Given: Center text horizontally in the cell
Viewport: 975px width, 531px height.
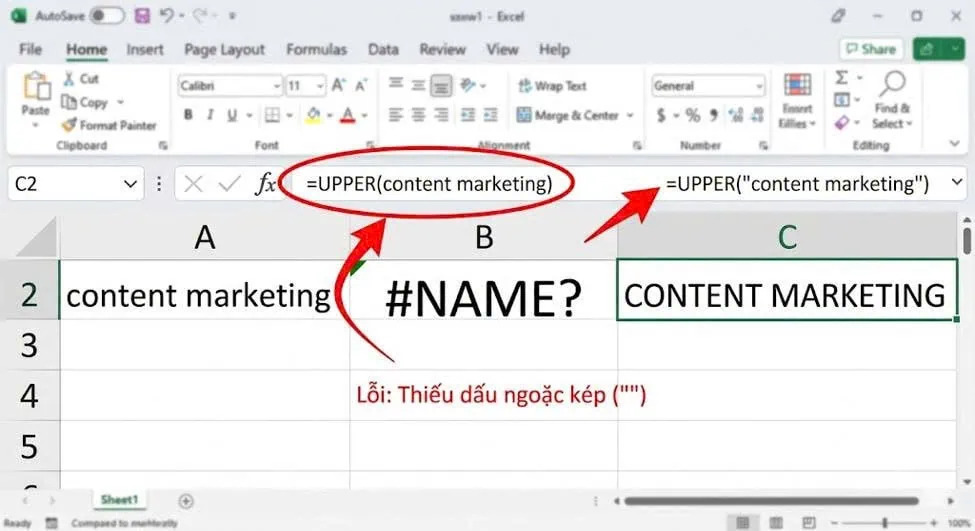Looking at the screenshot, I should [x=418, y=115].
